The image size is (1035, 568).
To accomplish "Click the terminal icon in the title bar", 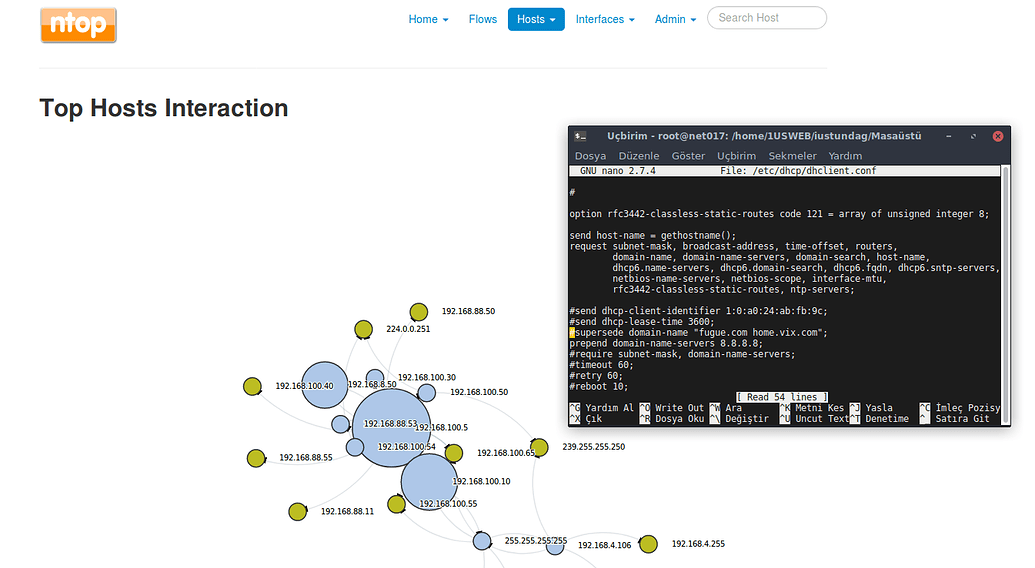I will pos(581,136).
